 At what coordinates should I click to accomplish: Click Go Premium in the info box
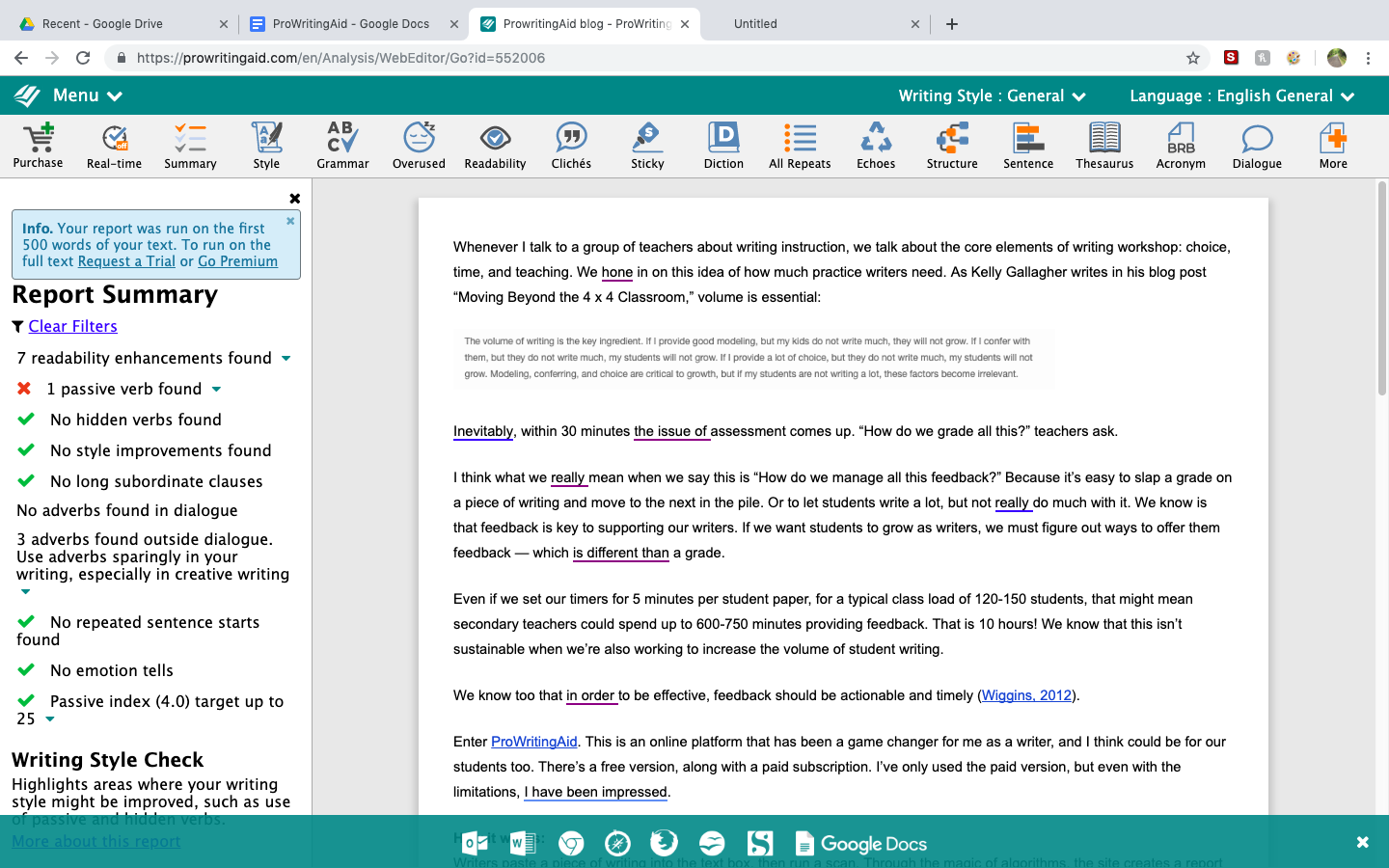[238, 260]
